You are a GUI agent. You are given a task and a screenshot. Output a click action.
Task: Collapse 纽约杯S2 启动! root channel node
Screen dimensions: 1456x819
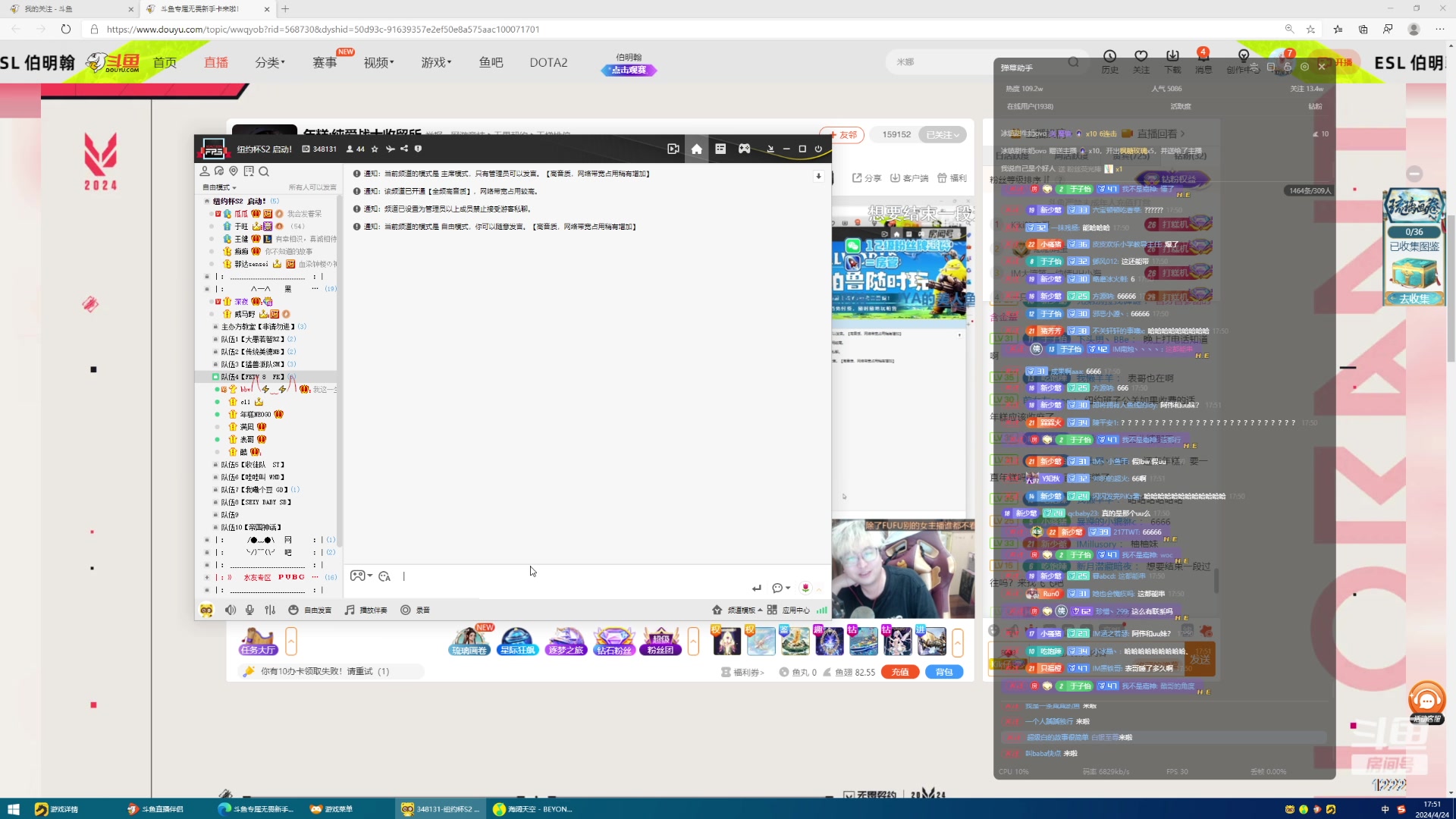(207, 201)
